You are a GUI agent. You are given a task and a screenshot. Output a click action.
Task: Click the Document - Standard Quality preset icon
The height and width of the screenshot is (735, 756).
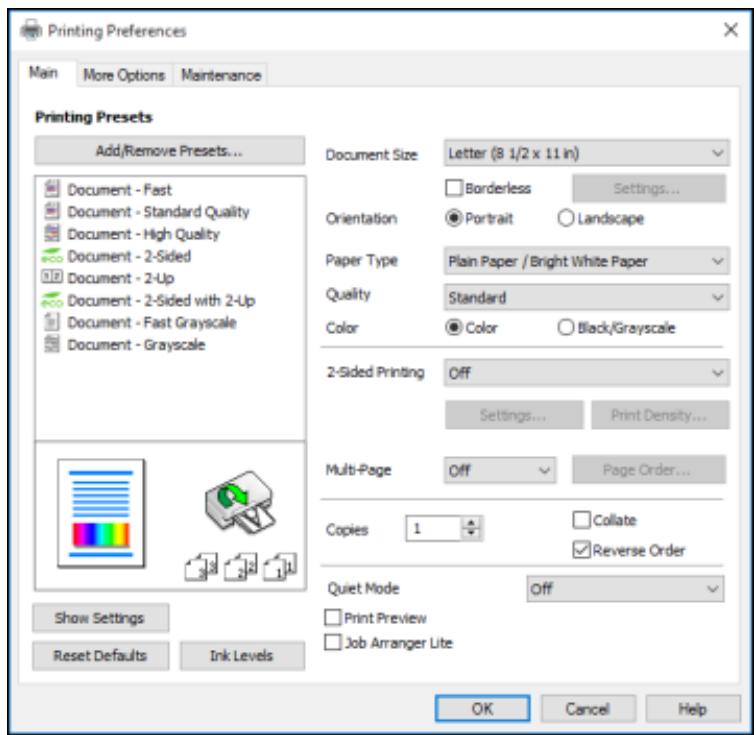[52, 211]
